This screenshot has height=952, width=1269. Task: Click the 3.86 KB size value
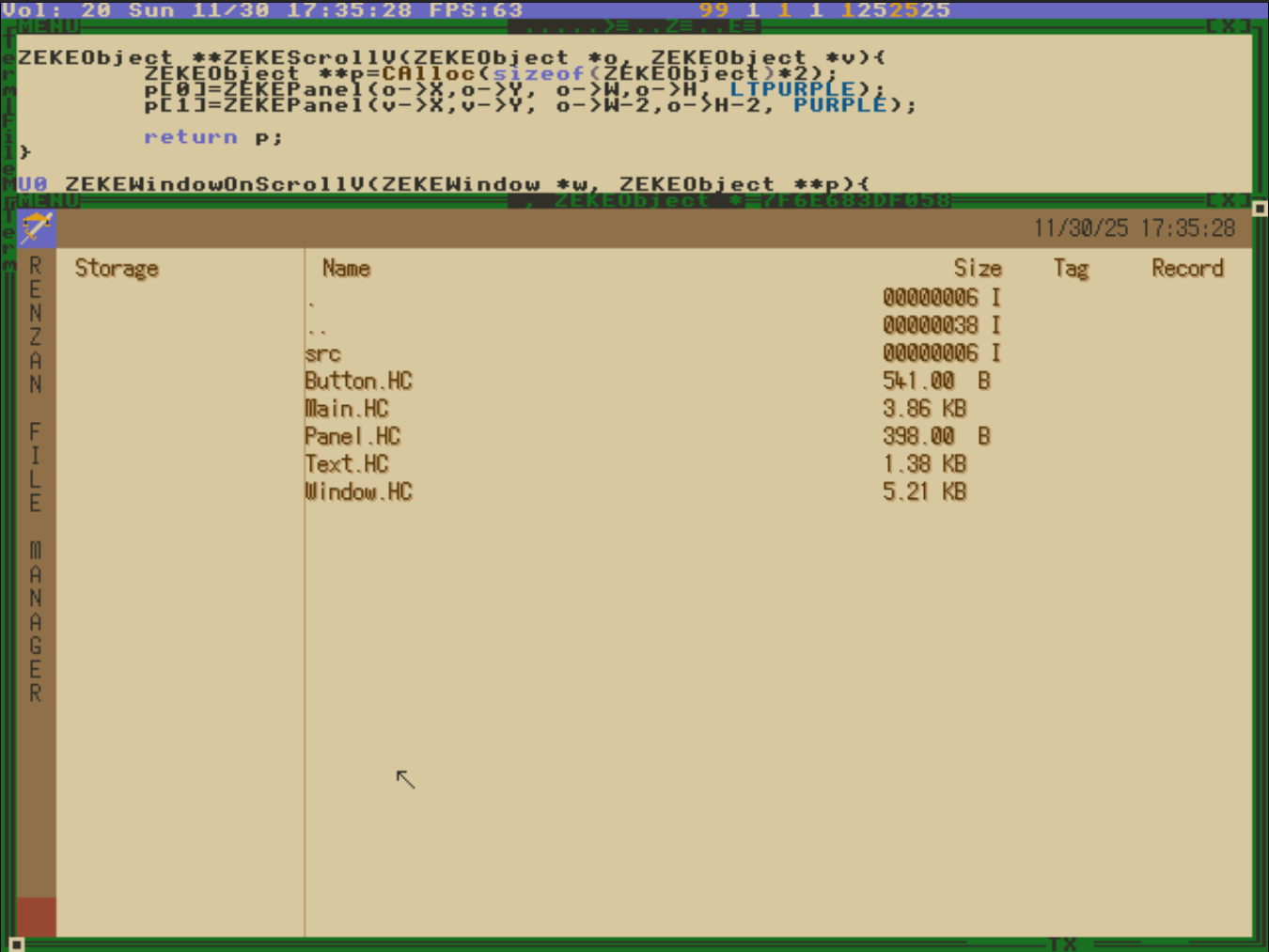924,409
